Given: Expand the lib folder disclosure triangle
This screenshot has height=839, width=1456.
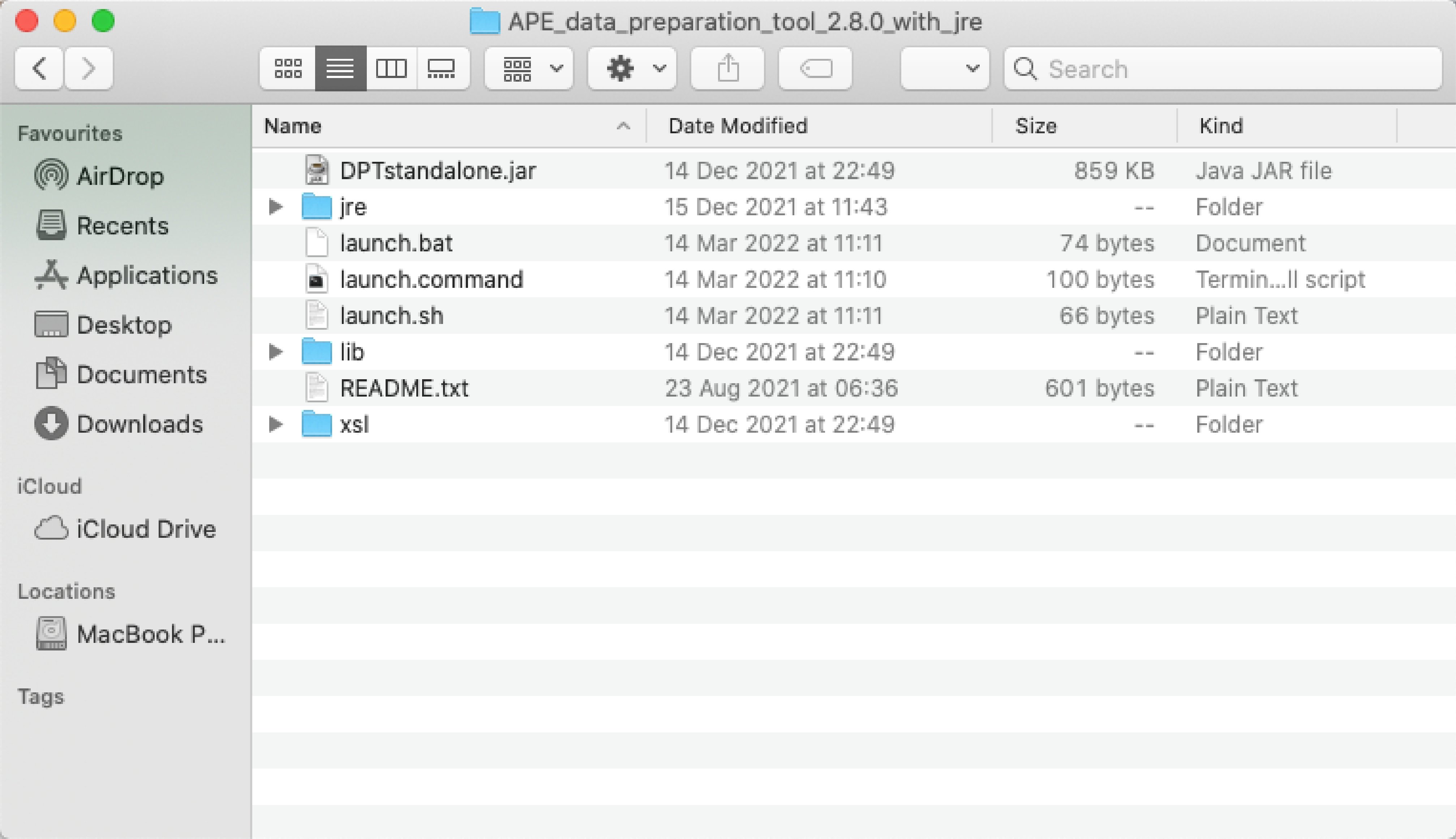Looking at the screenshot, I should tap(275, 351).
